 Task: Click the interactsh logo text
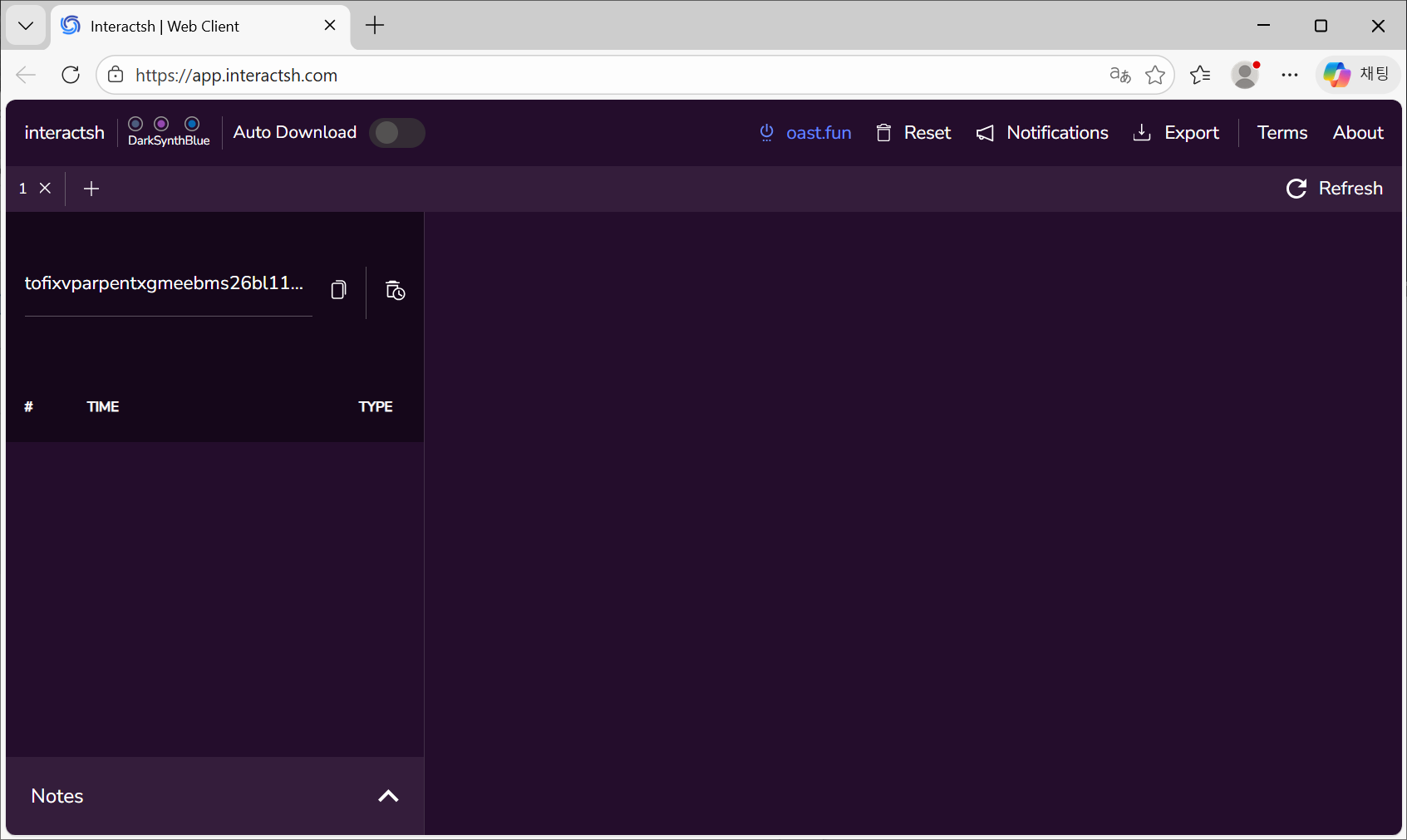point(65,133)
